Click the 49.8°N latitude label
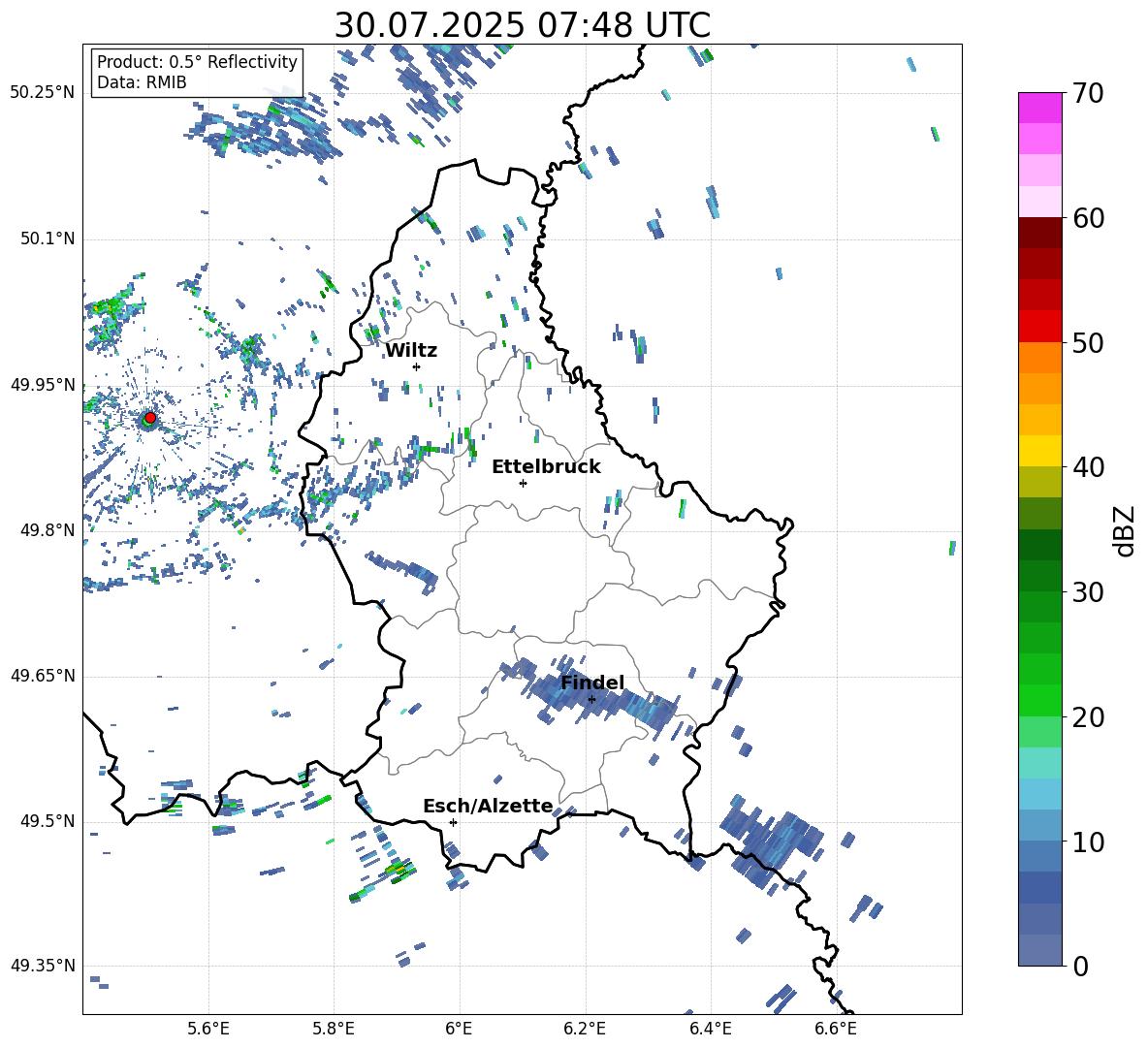 coord(48,530)
